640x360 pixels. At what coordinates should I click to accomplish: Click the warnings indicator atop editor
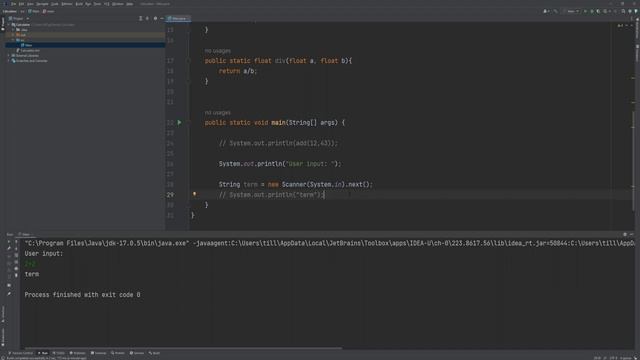pos(620,25)
